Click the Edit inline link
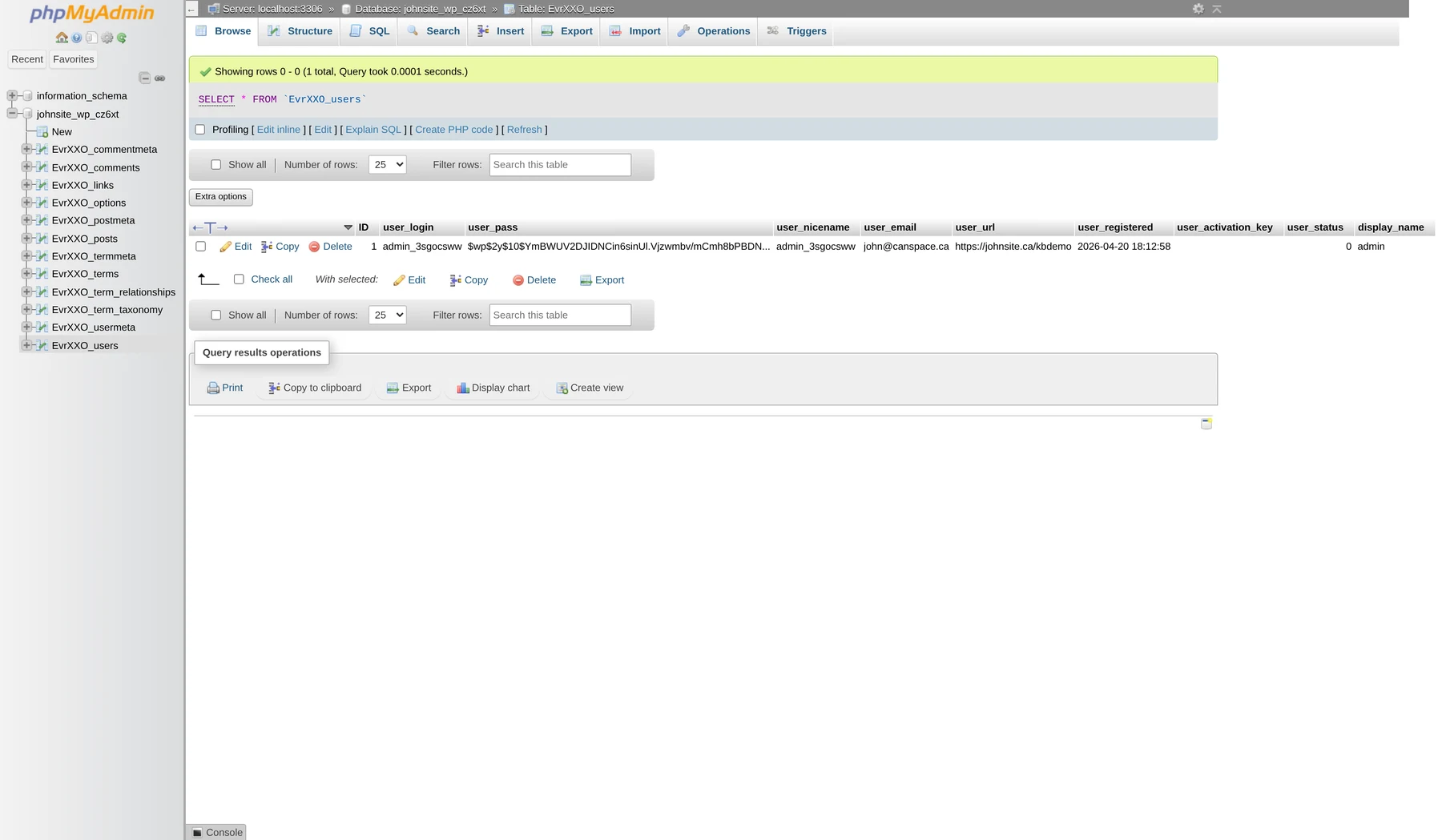The image size is (1442, 840). tap(279, 130)
